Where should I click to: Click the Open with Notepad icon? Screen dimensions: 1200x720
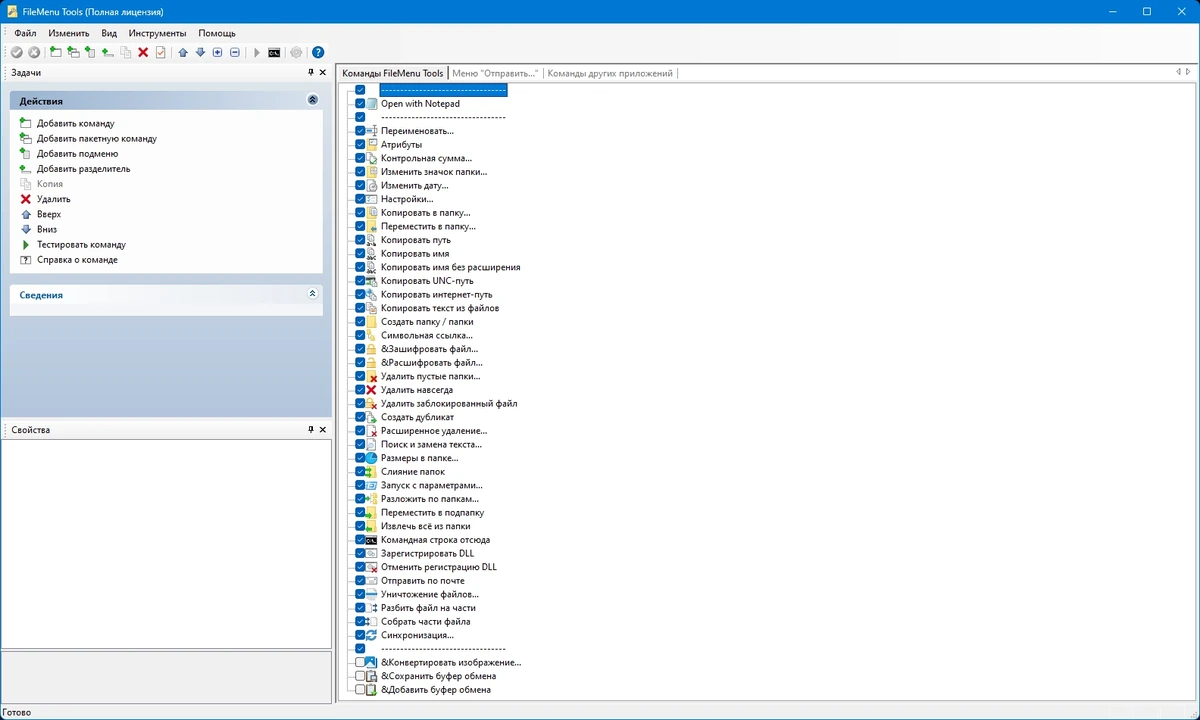(x=371, y=104)
